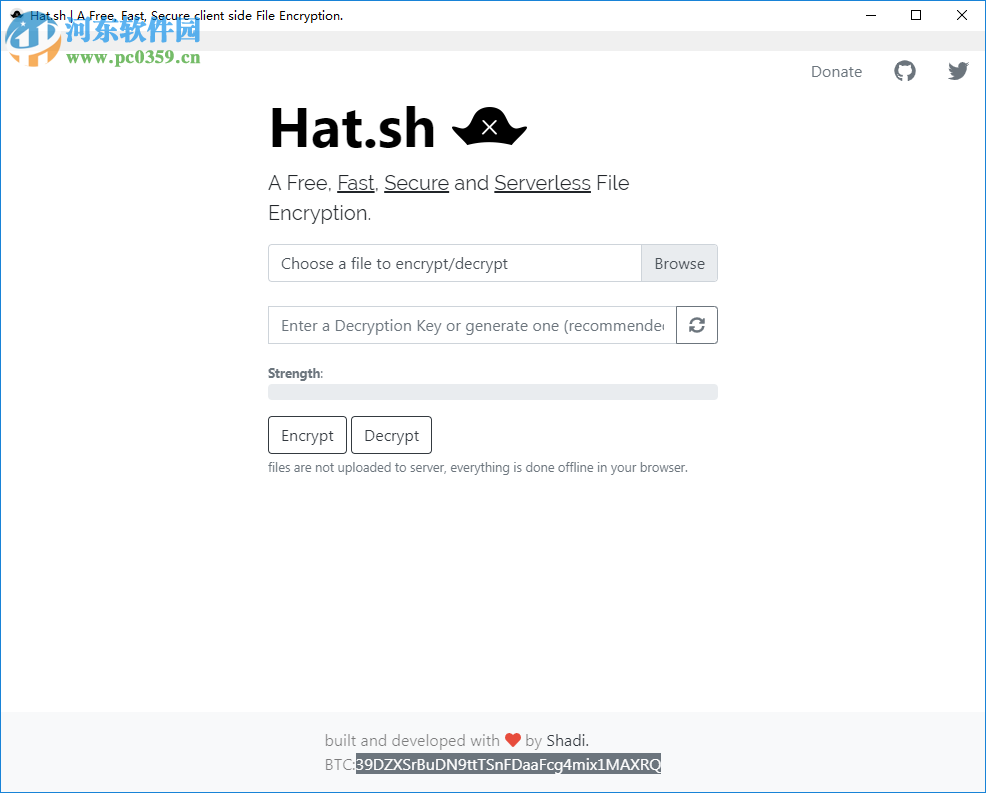This screenshot has width=986, height=793.
Task: Click the heart icon in the footer
Action: pos(513,740)
